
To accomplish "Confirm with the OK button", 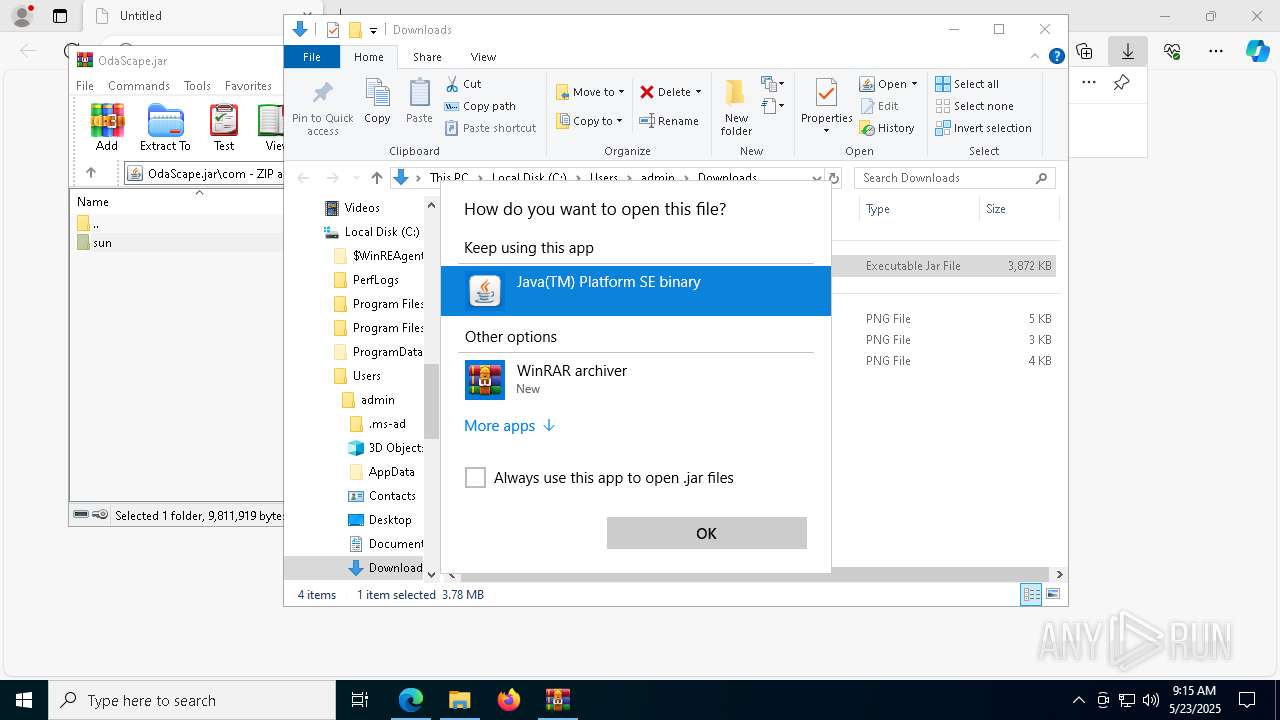I will 706,533.
